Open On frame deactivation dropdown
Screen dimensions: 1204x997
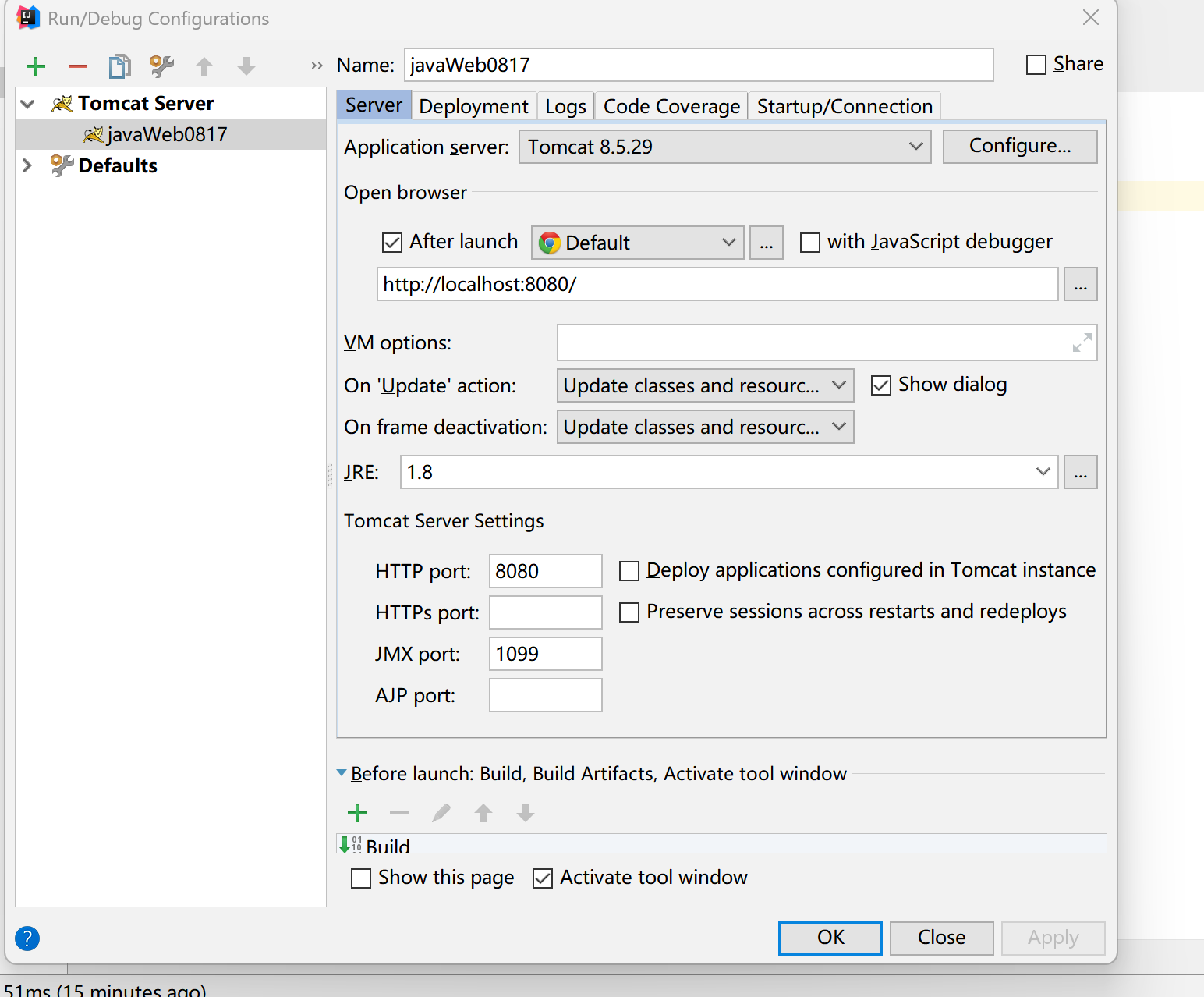706,427
